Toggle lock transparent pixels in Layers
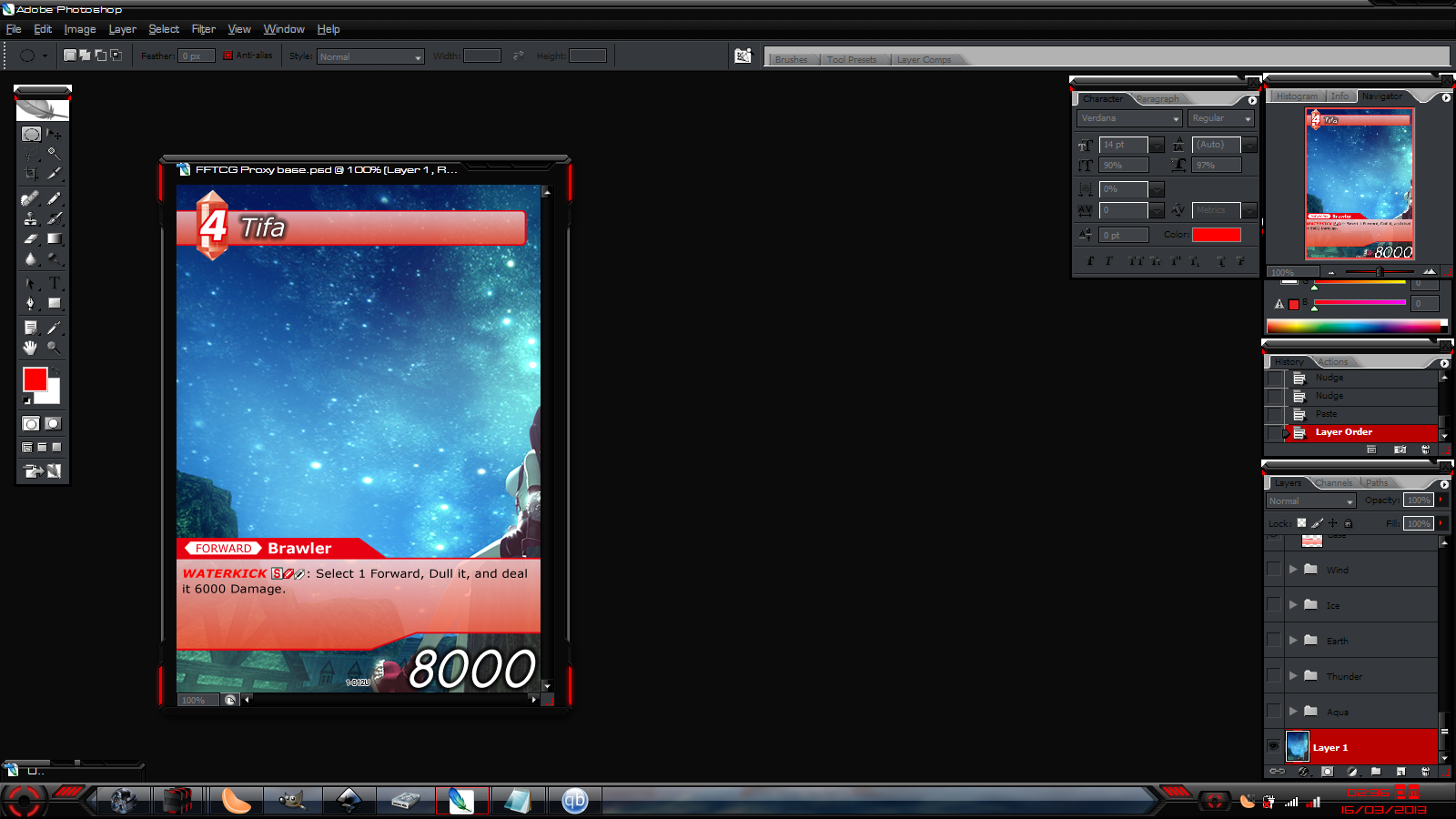The width and height of the screenshot is (1456, 819). [x=1301, y=522]
